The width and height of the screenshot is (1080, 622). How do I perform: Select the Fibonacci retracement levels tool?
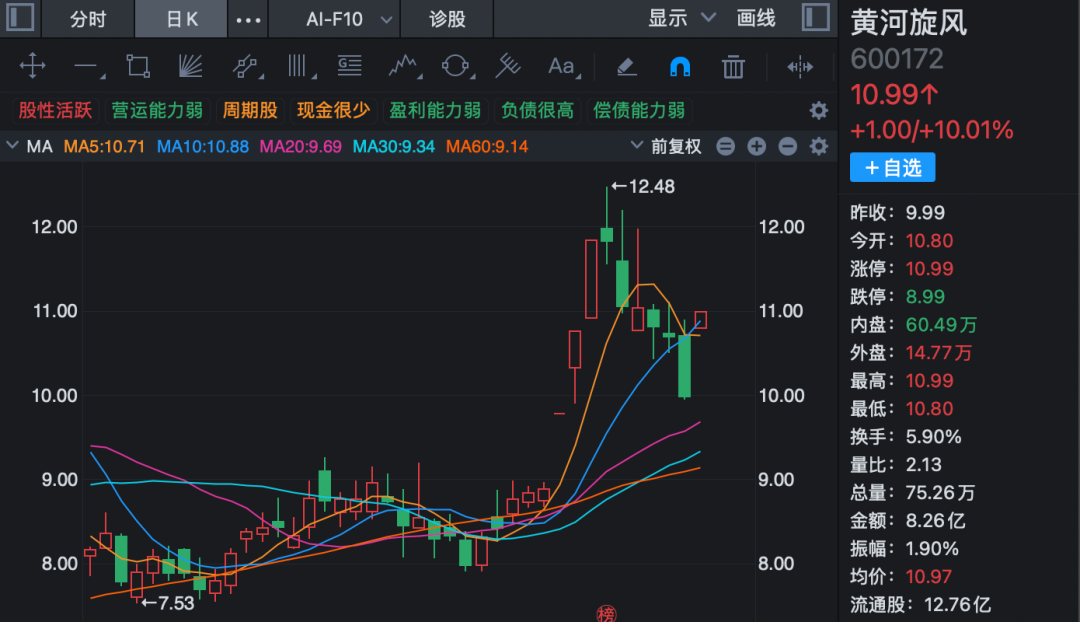[x=350, y=66]
